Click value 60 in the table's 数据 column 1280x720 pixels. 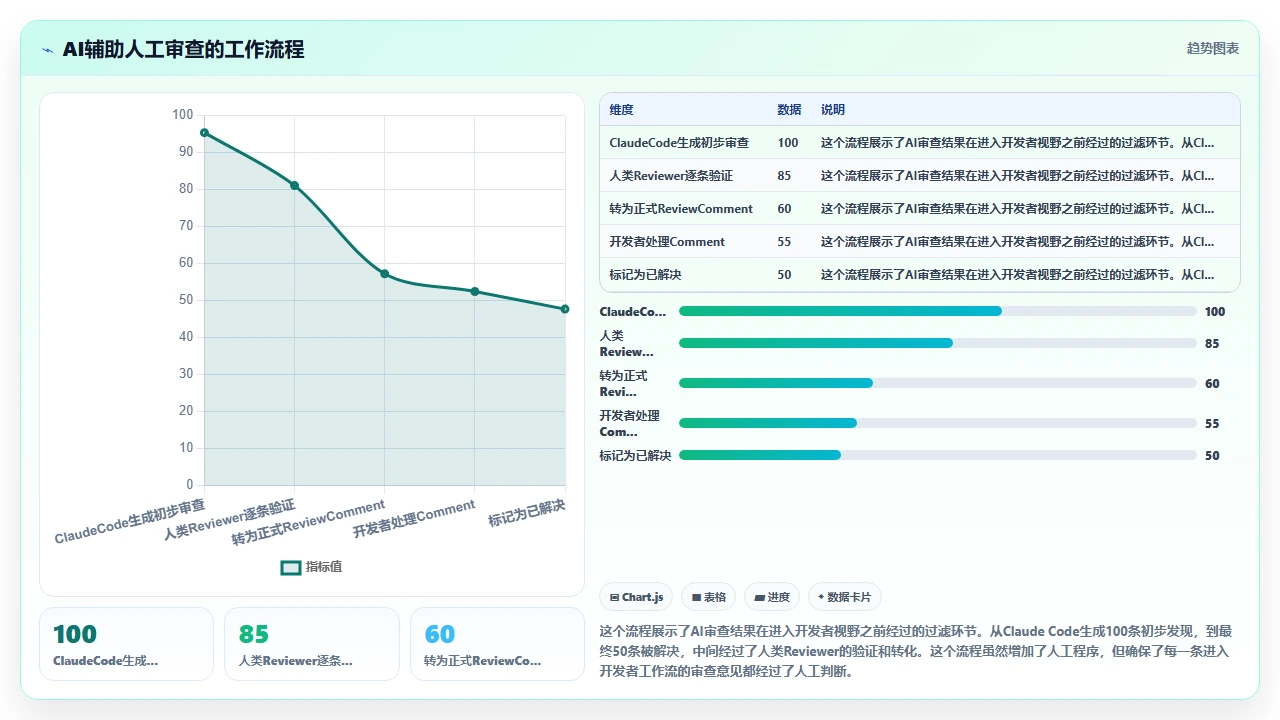784,209
